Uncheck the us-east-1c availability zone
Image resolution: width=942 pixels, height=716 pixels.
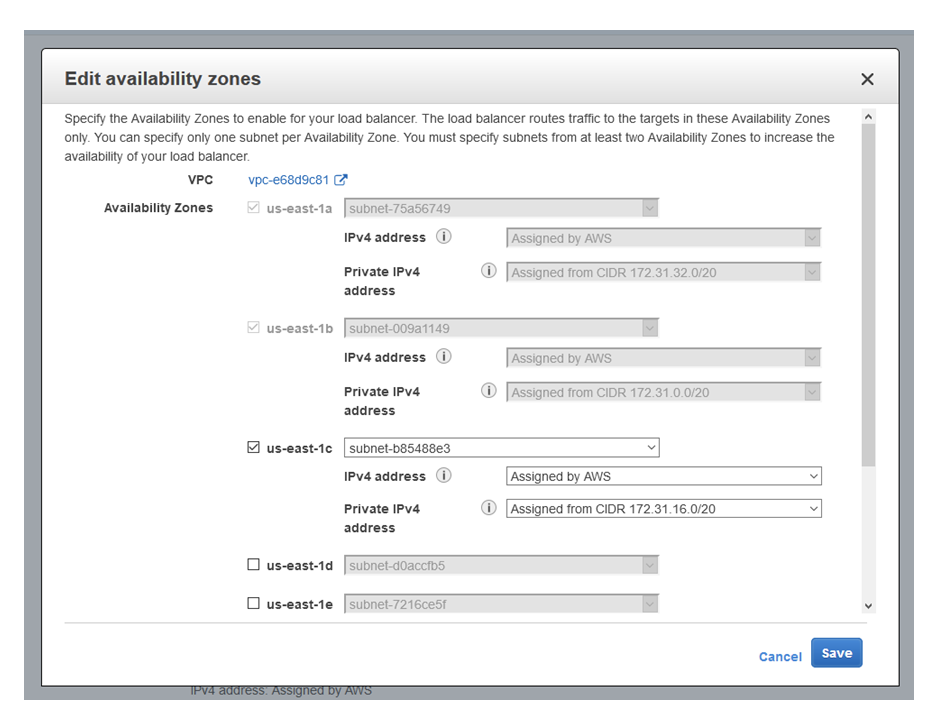click(x=254, y=448)
